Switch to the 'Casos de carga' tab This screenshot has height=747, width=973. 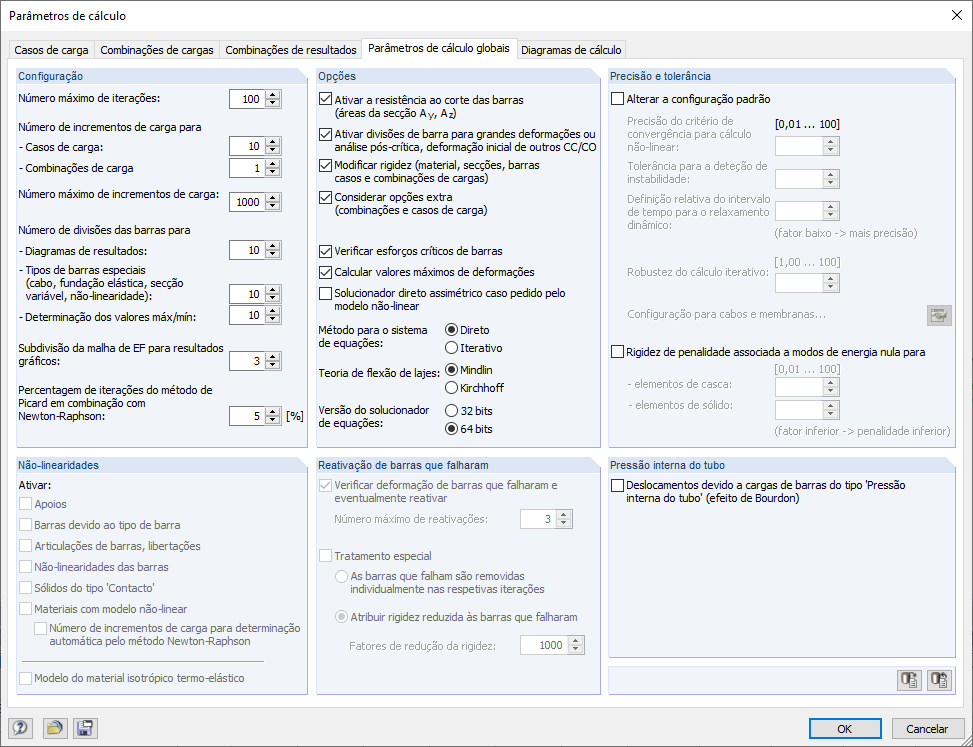click(51, 48)
